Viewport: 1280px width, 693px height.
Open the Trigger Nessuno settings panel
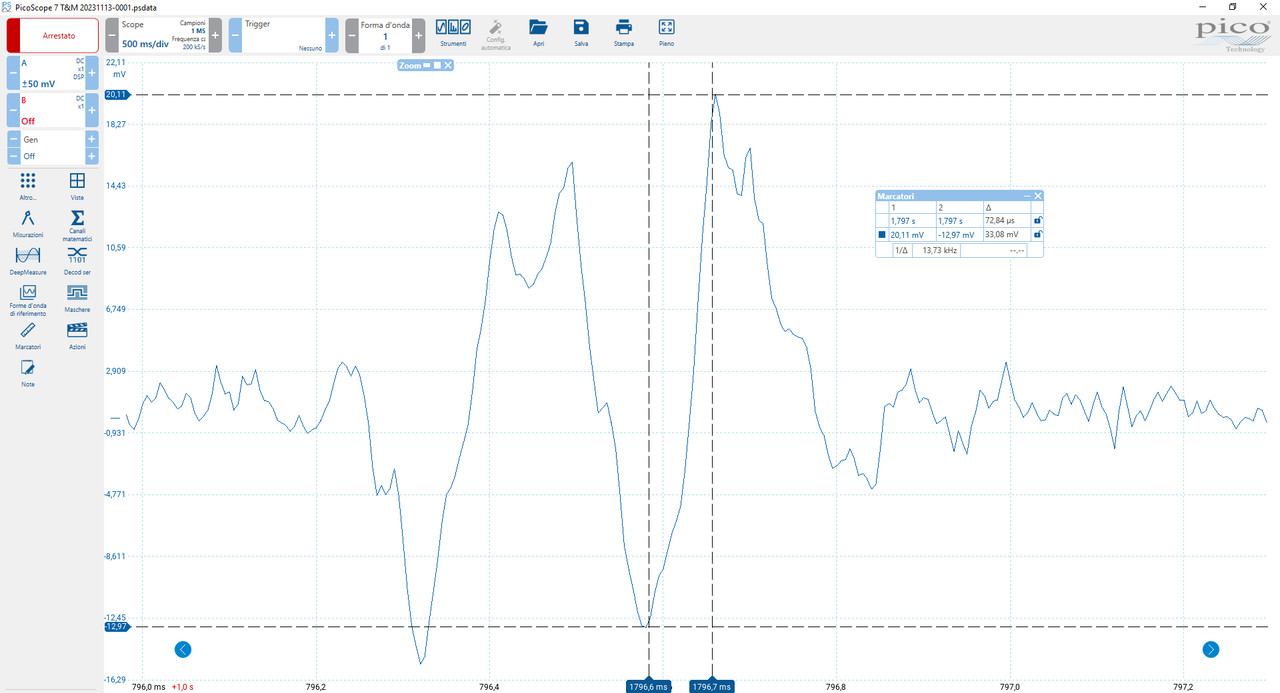[x=283, y=35]
